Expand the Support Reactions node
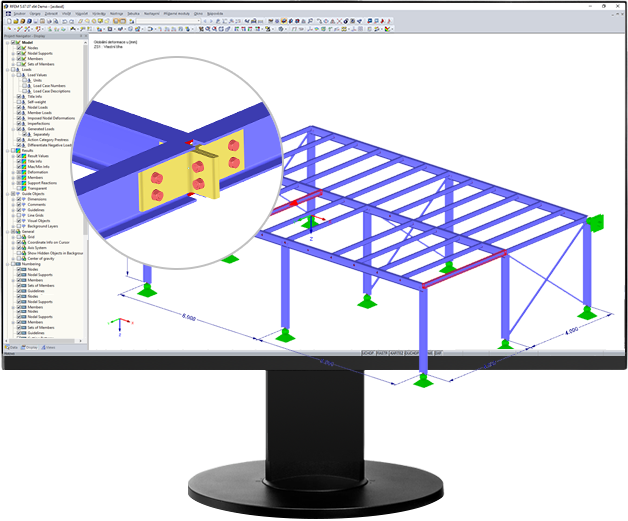Image resolution: width=628 pixels, height=521 pixels. pos(13,183)
